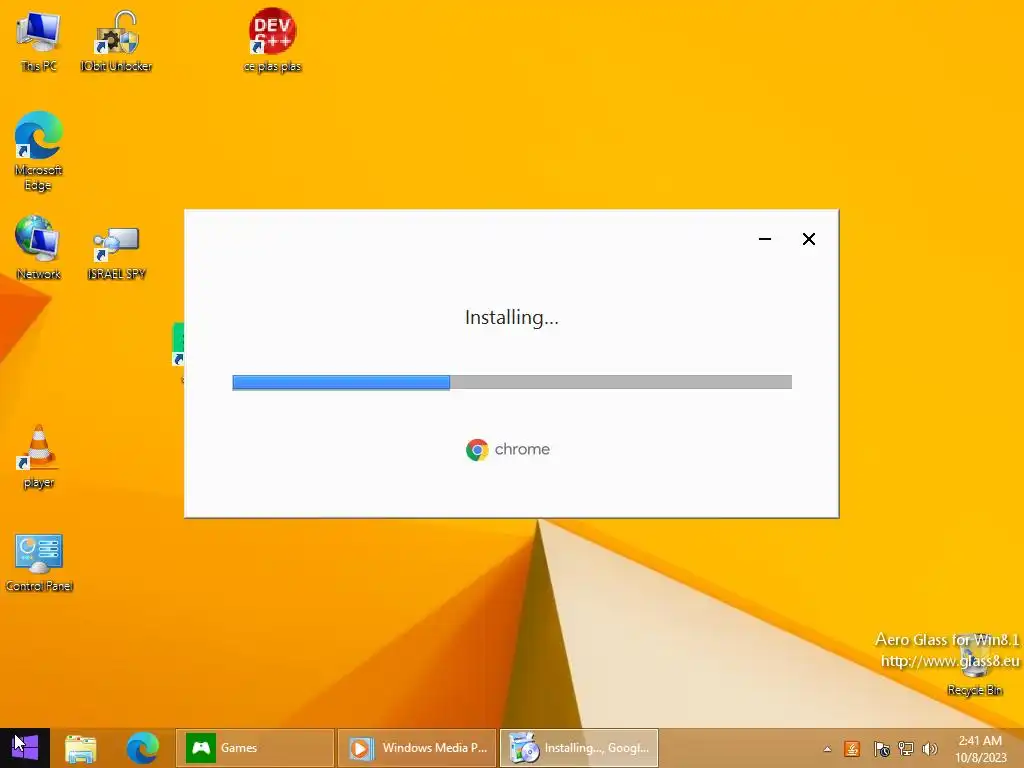The image size is (1024, 768).
Task: Click the Chrome installation progress bar
Action: 512,382
